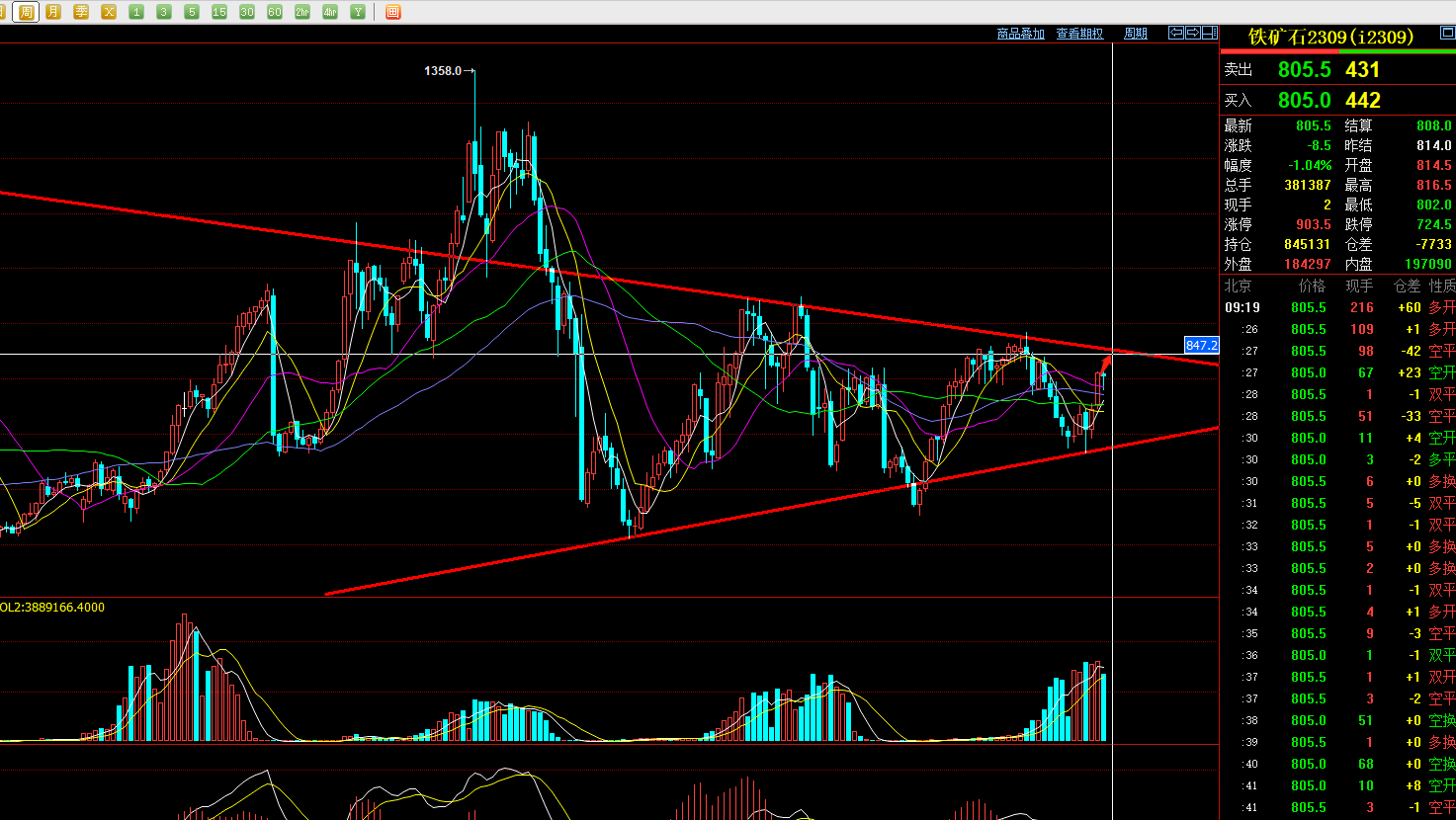1456x820 pixels.
Task: Click the red 画 drawing tools button
Action: [393, 12]
